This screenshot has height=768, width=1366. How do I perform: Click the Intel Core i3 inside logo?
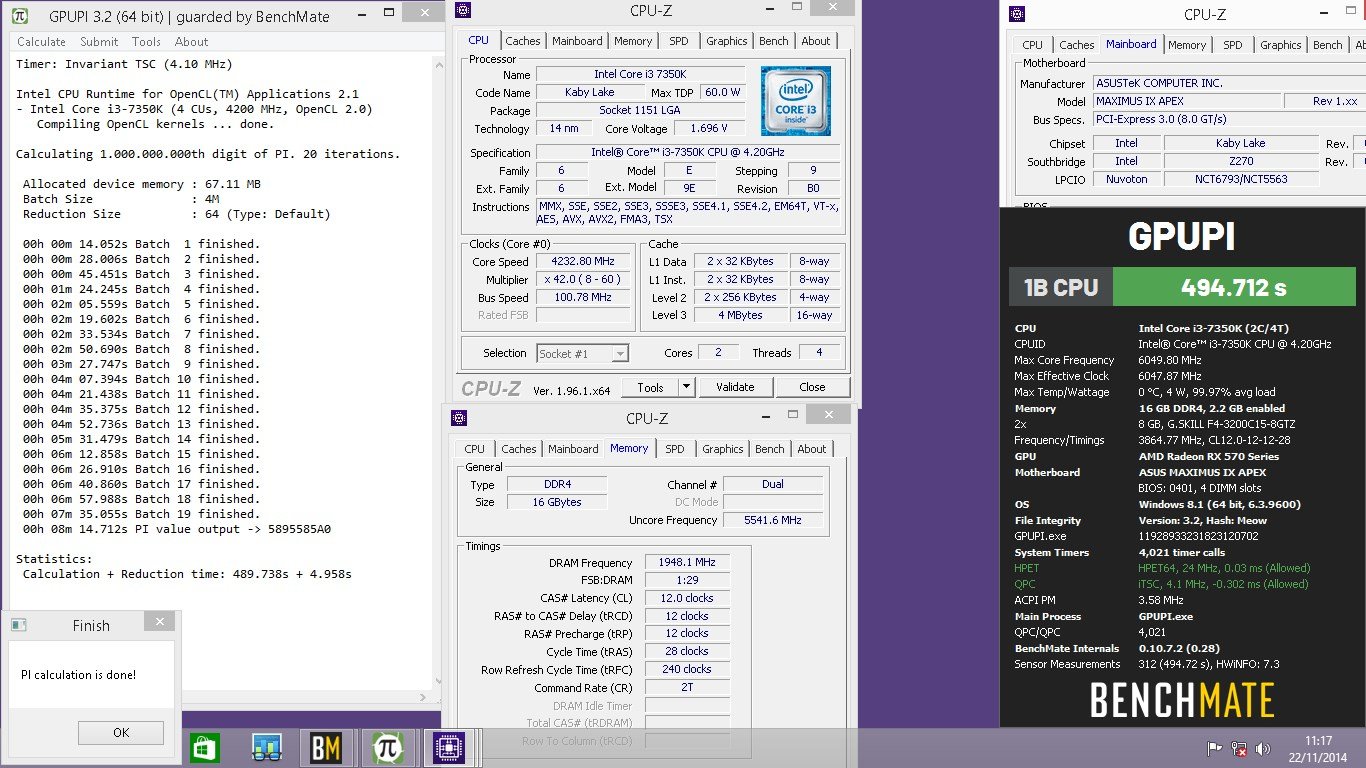(795, 101)
